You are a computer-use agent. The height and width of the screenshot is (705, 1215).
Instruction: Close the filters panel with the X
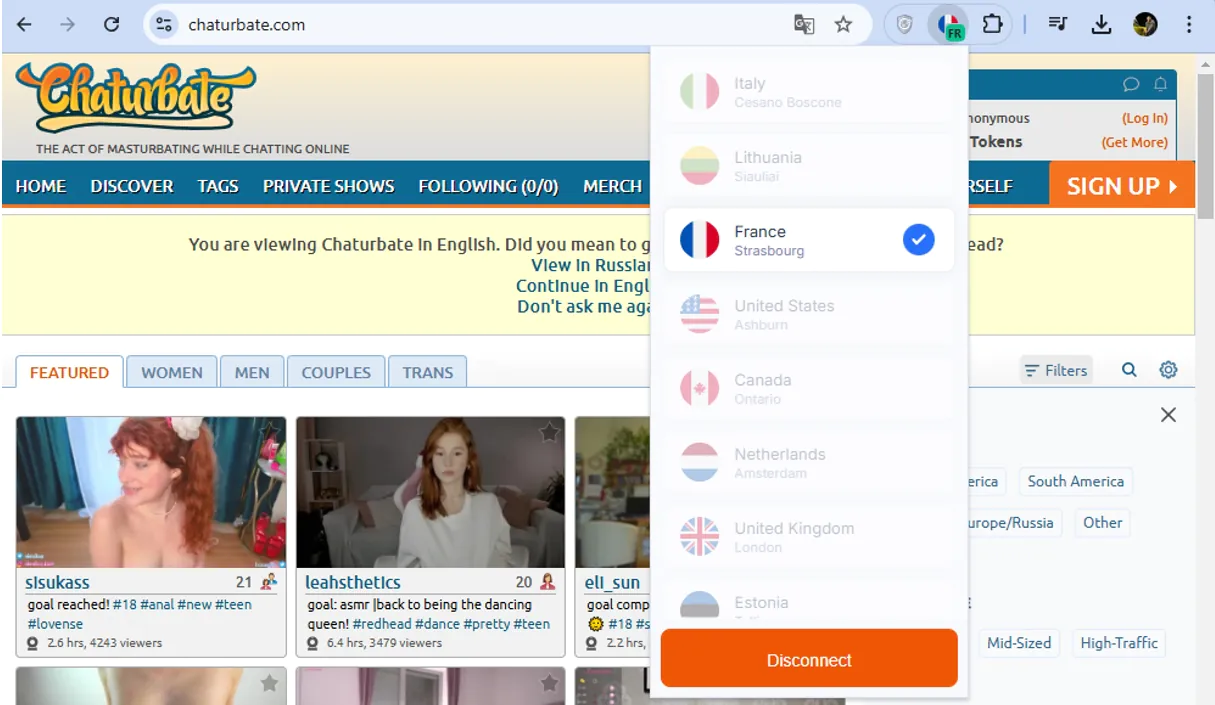(x=1168, y=414)
